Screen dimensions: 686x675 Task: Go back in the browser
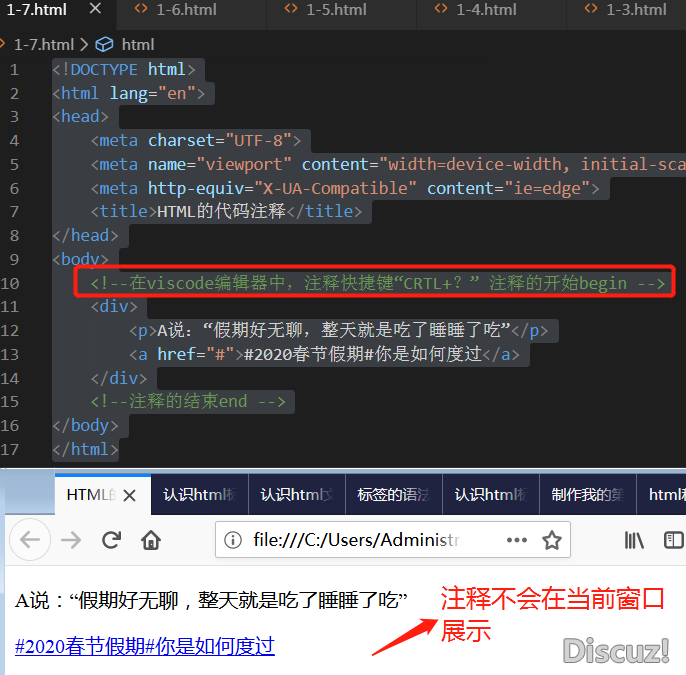click(x=30, y=540)
